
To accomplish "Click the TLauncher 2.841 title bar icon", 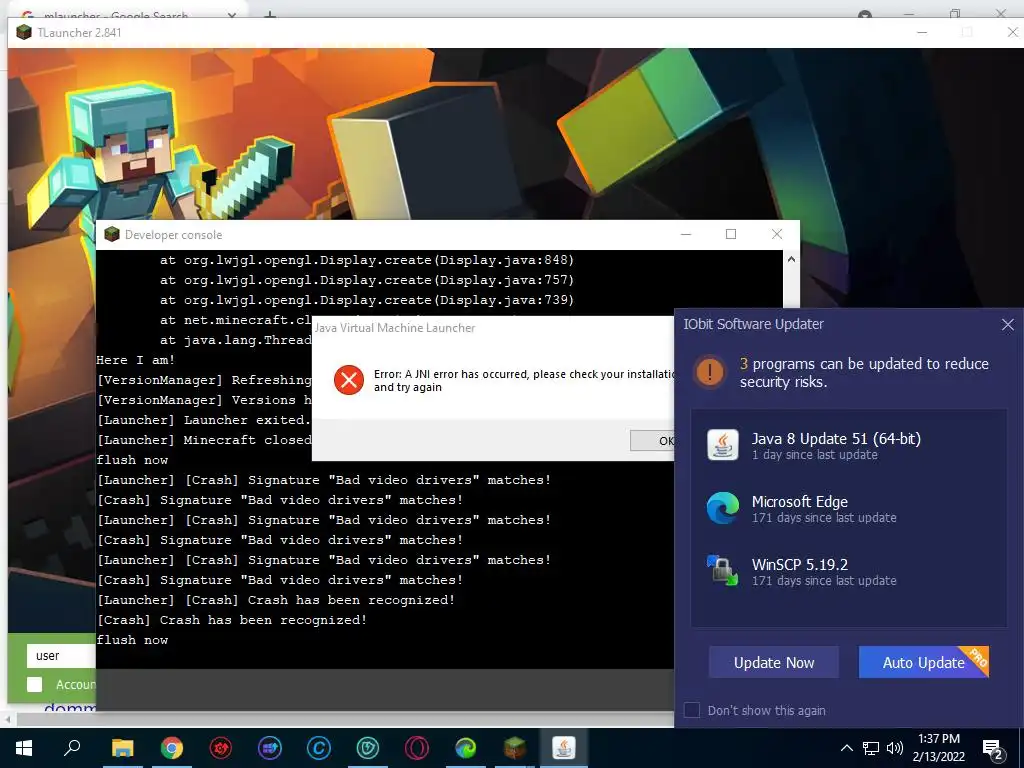I will [24, 32].
